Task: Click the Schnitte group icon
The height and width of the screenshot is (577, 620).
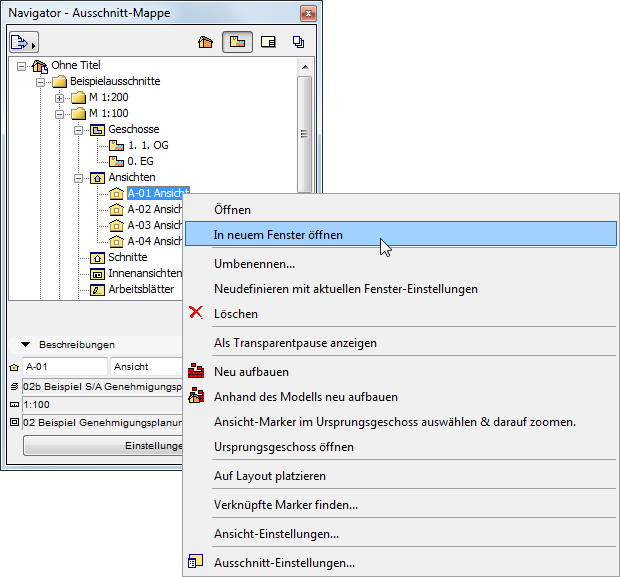Action: click(x=97, y=258)
